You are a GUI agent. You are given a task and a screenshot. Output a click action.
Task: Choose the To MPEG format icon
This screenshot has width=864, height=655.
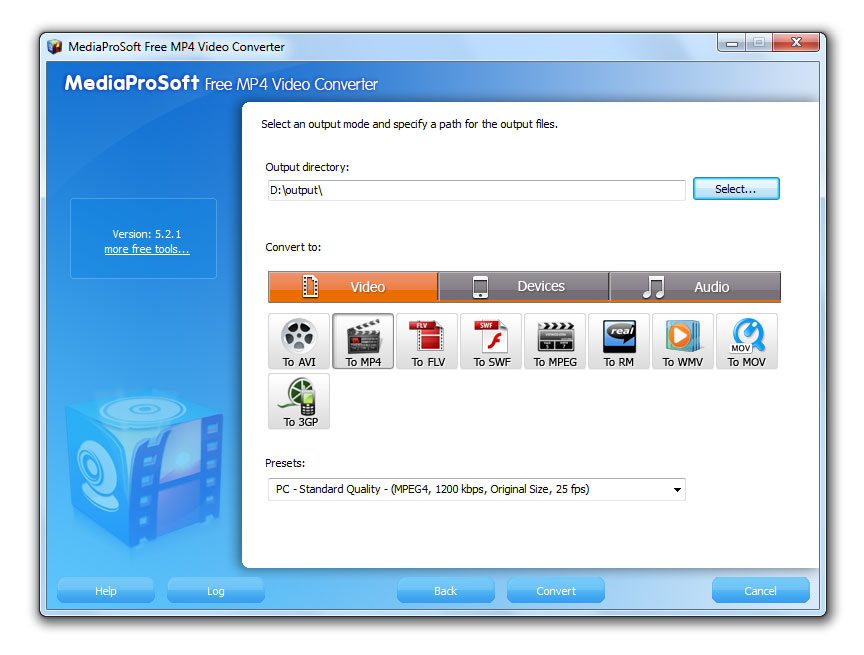click(555, 341)
